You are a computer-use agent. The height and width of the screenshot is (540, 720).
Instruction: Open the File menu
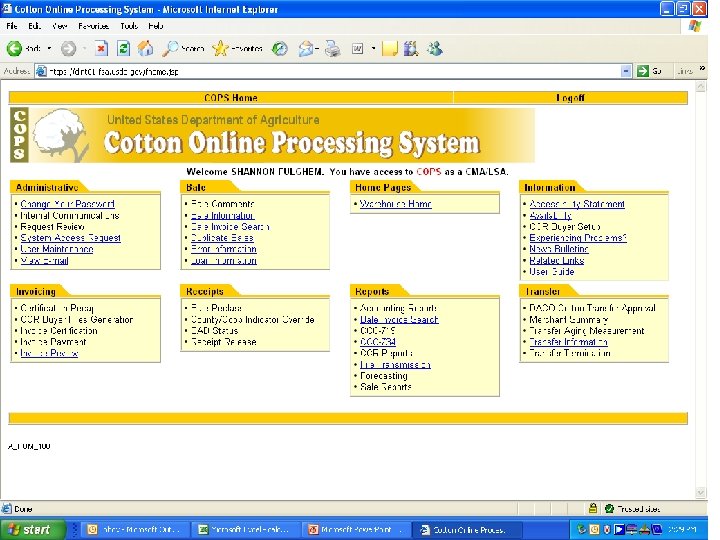tap(12, 26)
